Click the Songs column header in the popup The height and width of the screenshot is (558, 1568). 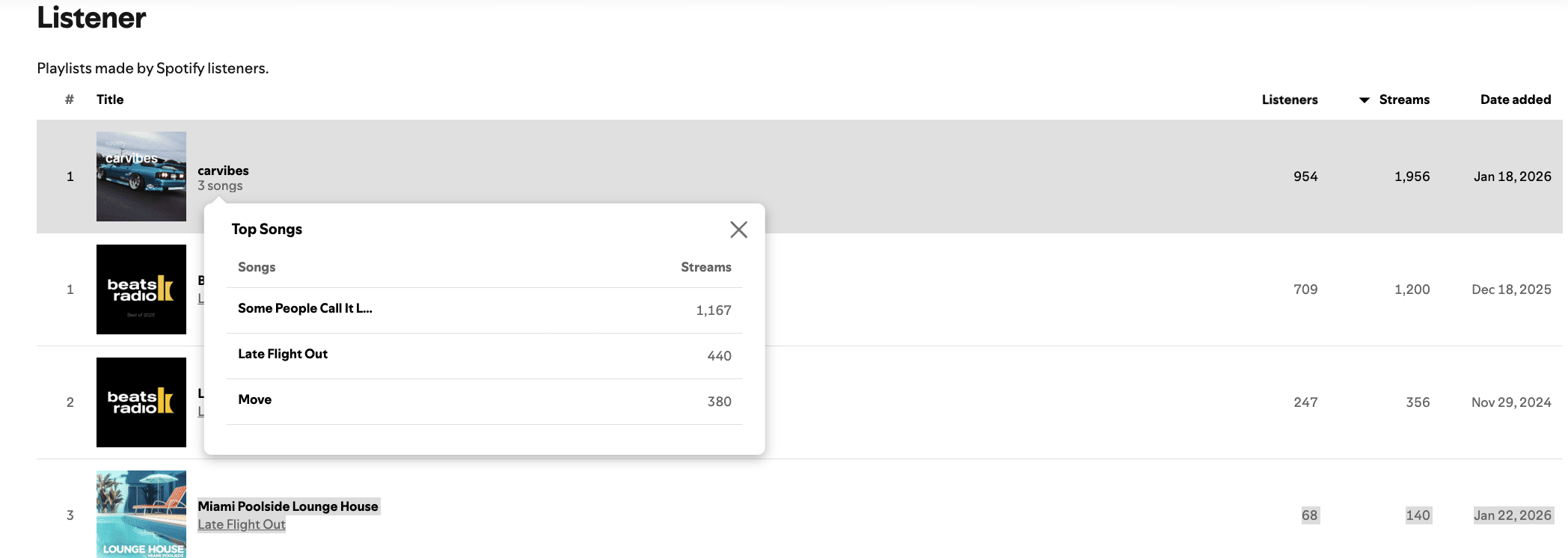pyautogui.click(x=257, y=267)
